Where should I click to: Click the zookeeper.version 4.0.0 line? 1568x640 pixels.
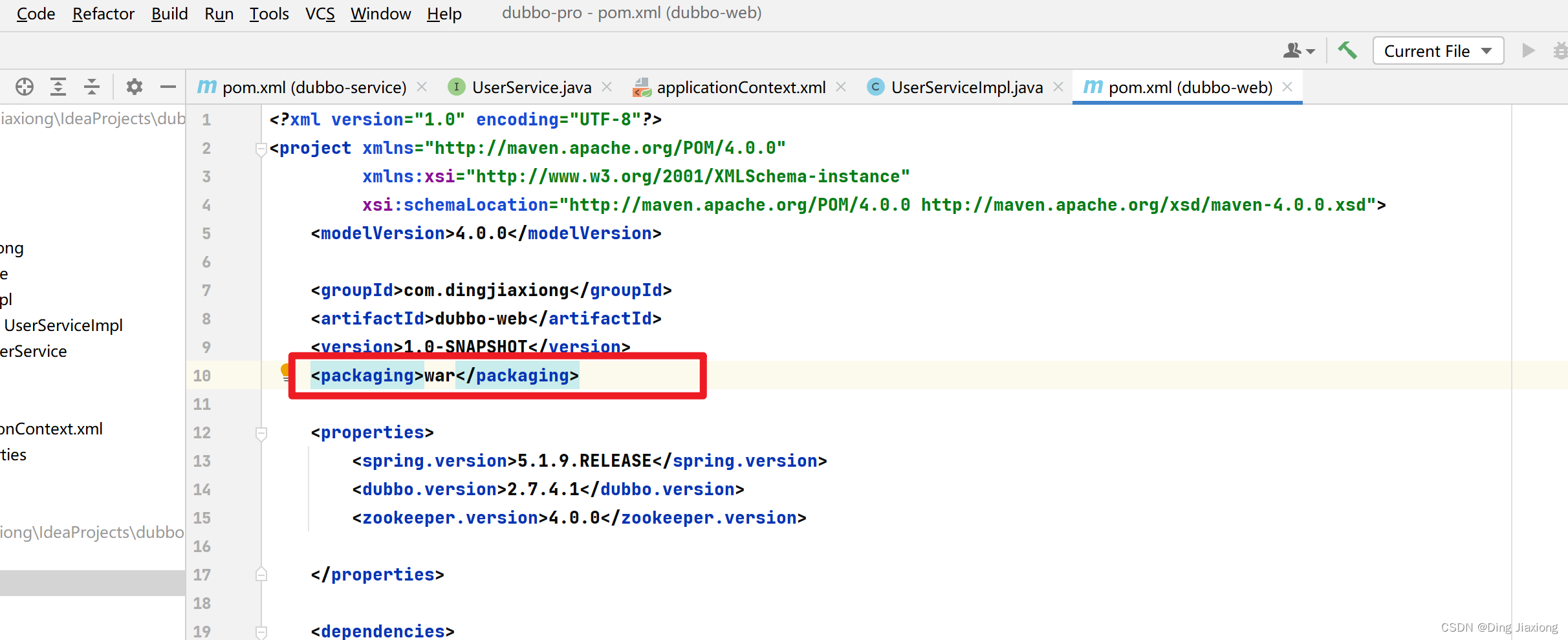579,518
